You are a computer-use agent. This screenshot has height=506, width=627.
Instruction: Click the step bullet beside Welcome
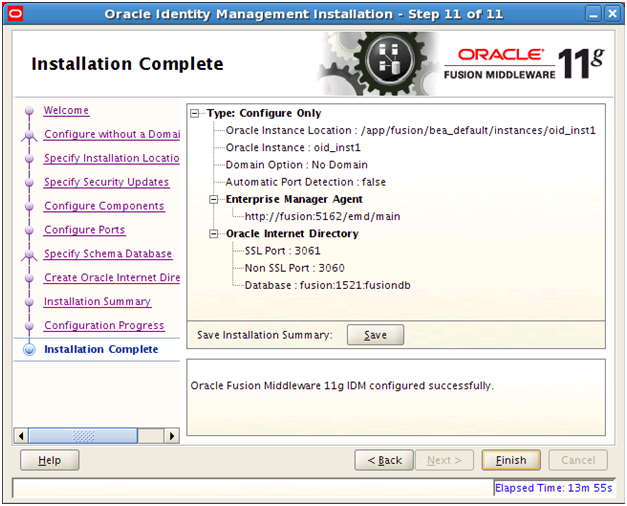[29, 110]
